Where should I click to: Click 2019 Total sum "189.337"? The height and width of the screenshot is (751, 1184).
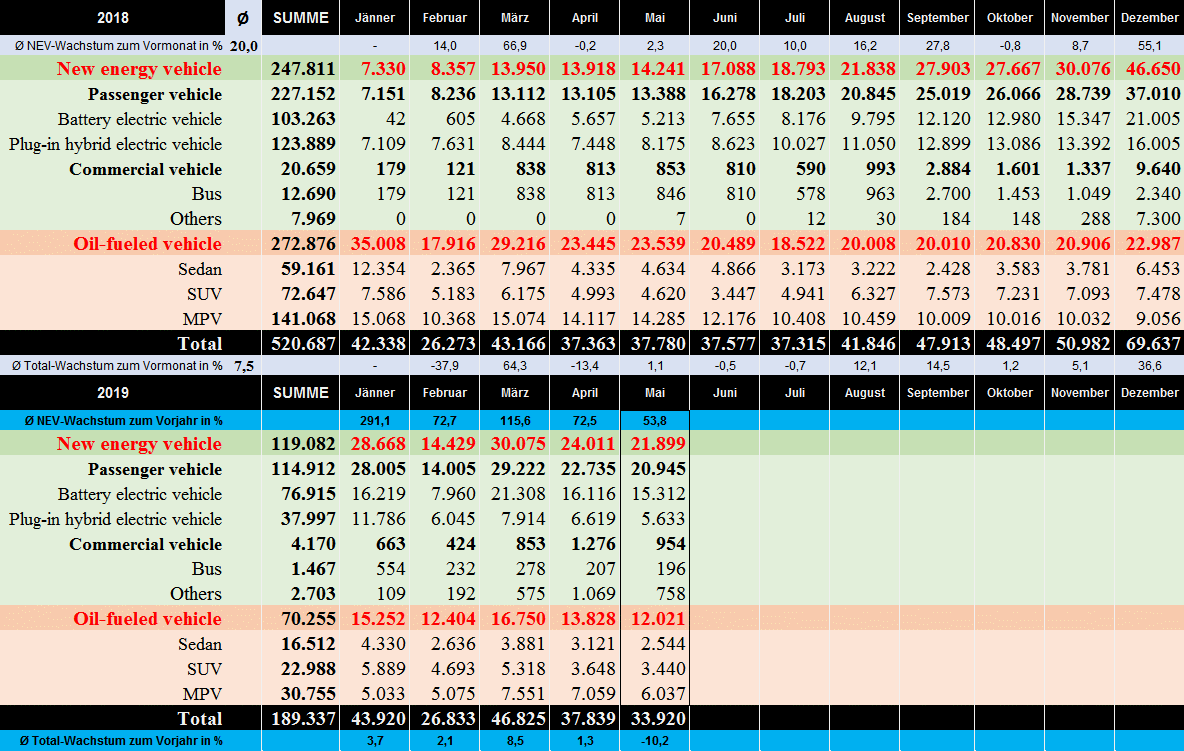pyautogui.click(x=303, y=719)
